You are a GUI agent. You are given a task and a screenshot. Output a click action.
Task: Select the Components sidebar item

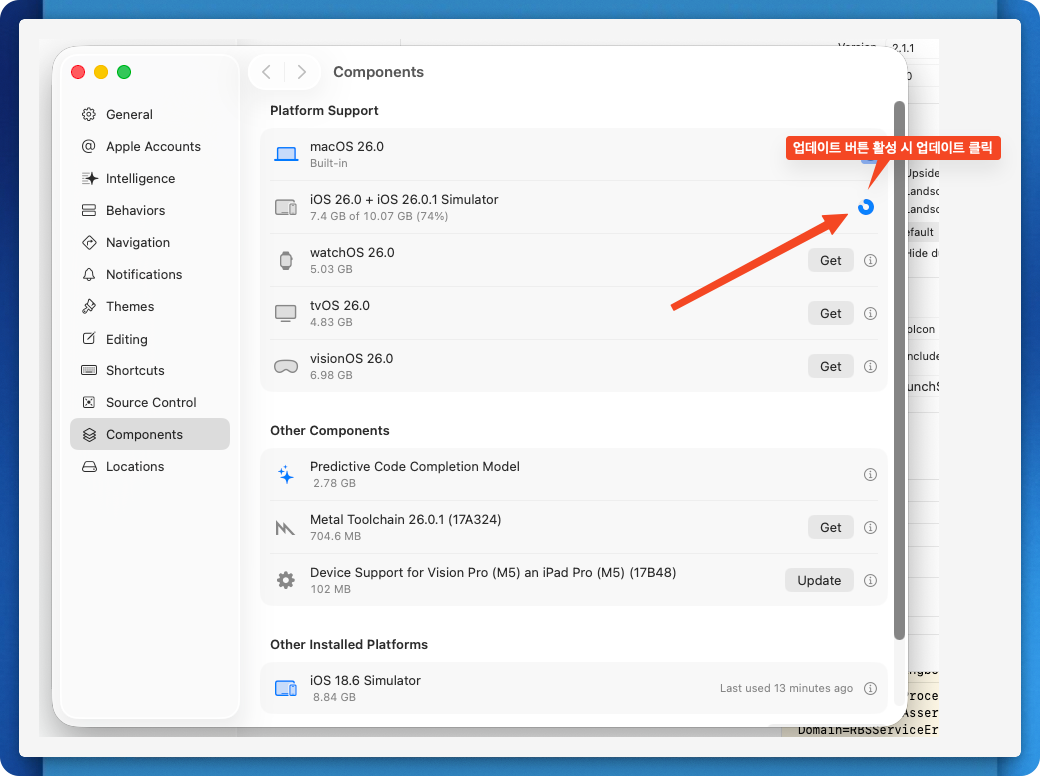point(150,434)
